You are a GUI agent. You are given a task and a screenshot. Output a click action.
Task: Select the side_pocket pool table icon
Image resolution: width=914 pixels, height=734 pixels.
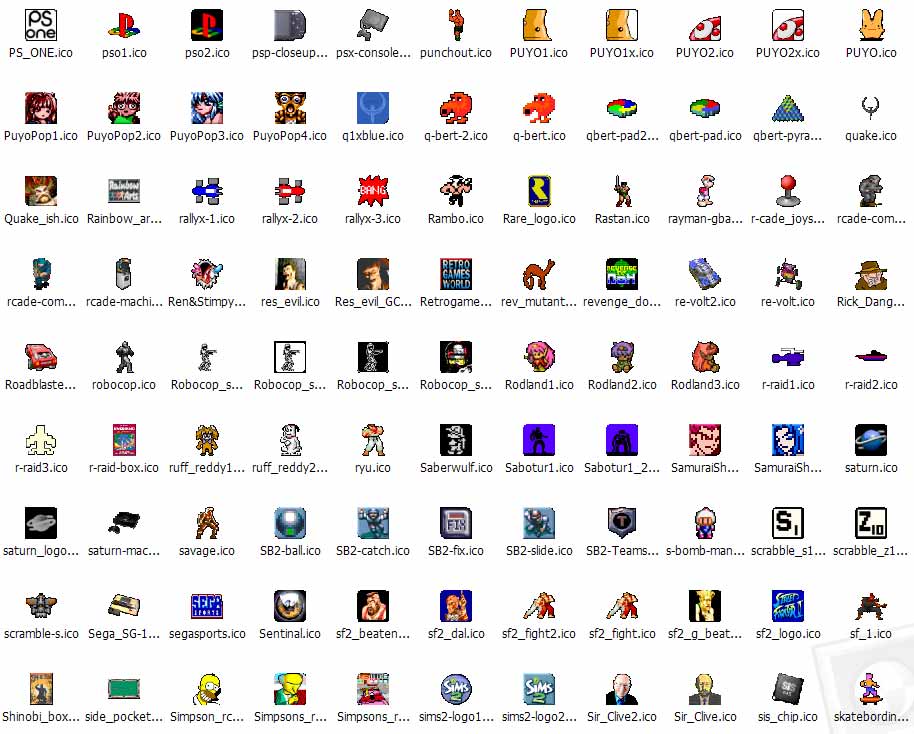tap(124, 689)
